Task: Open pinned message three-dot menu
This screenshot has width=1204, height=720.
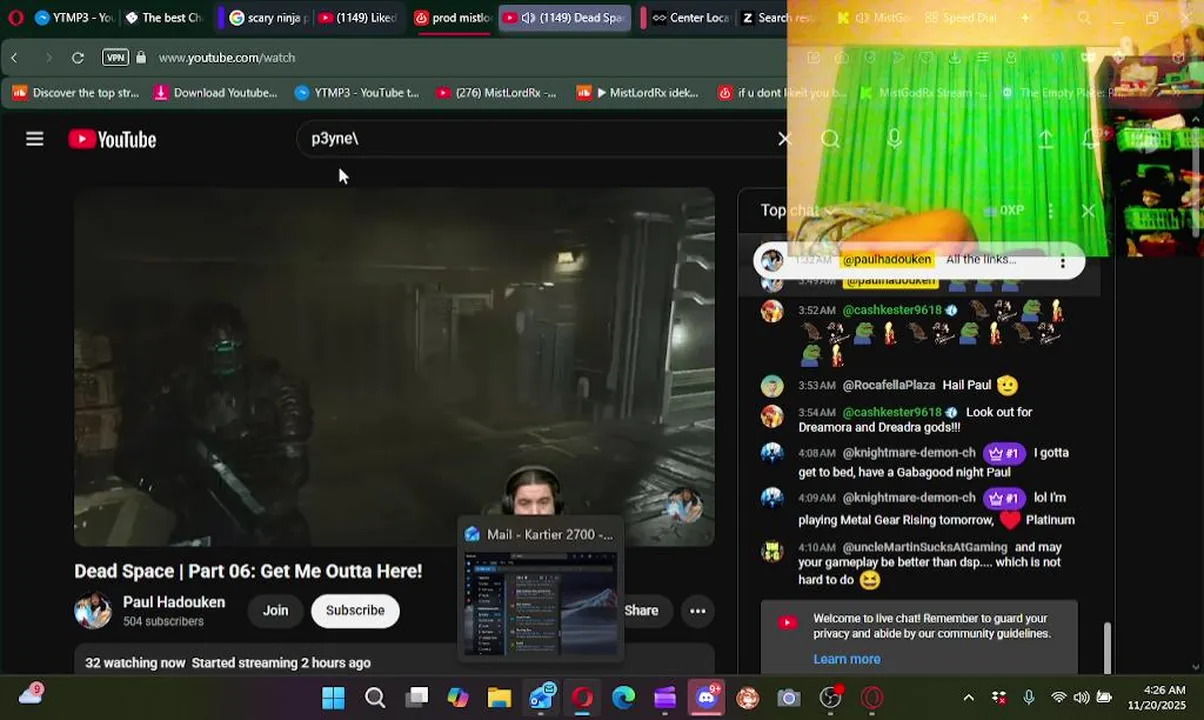Action: [1063, 261]
